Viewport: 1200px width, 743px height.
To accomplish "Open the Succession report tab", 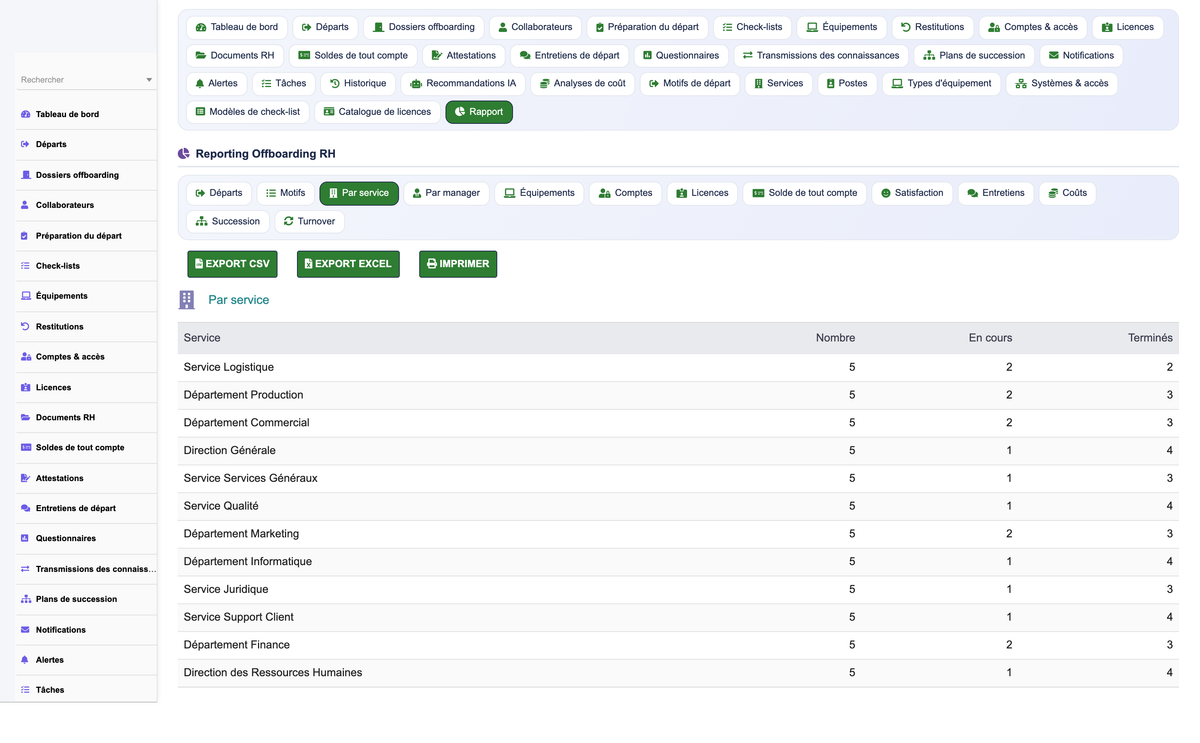I will 228,221.
